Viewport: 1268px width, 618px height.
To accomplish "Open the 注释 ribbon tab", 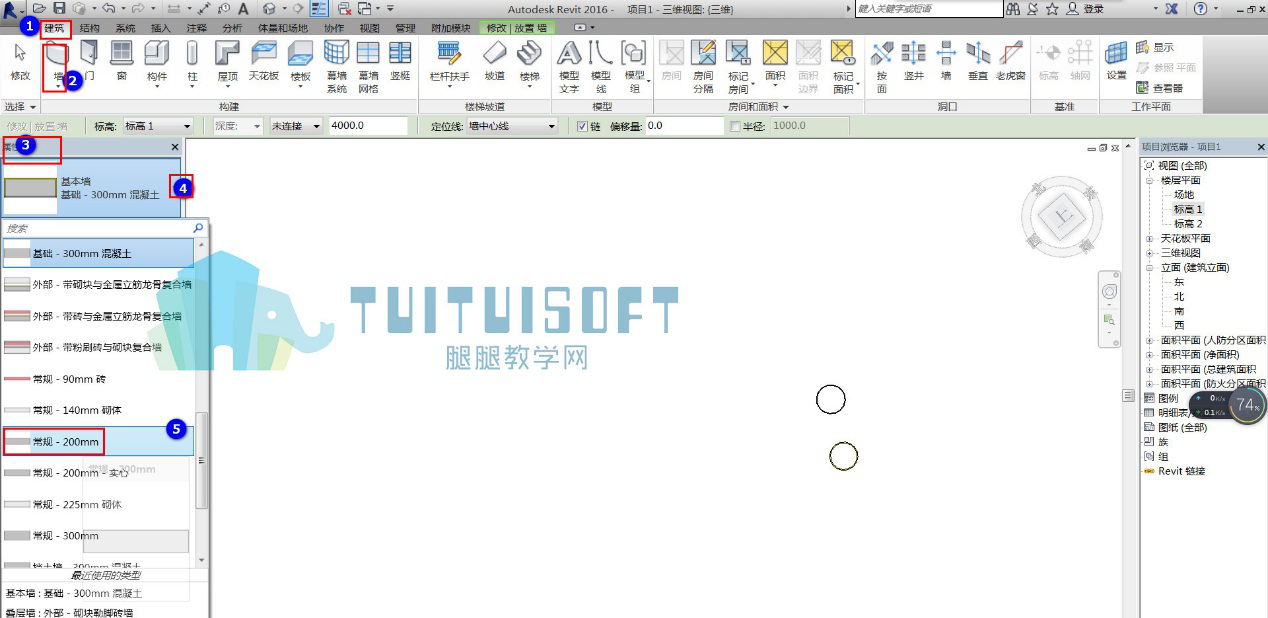I will [197, 28].
